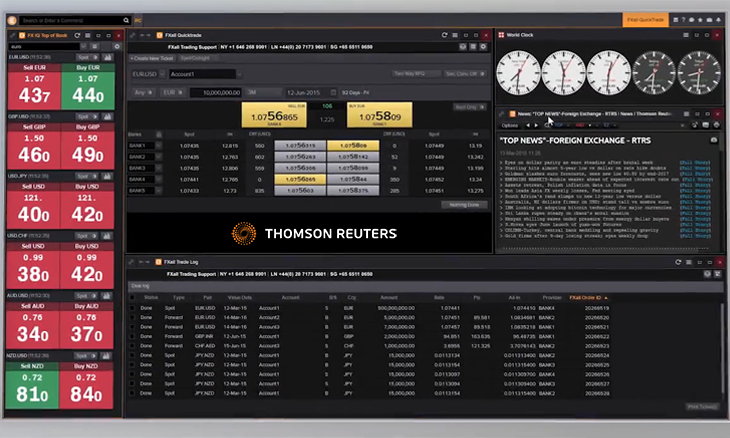
Task: Expand the EUR/USD currency pair dropdown
Action: point(145,74)
